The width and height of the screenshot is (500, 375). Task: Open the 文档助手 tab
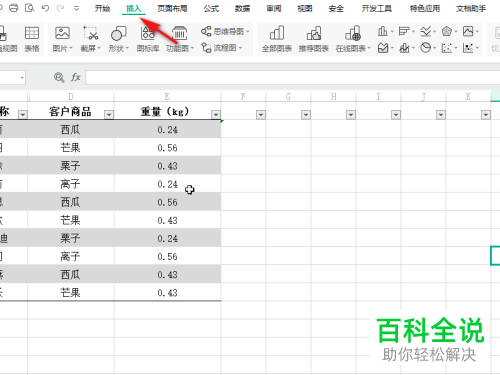(x=471, y=8)
